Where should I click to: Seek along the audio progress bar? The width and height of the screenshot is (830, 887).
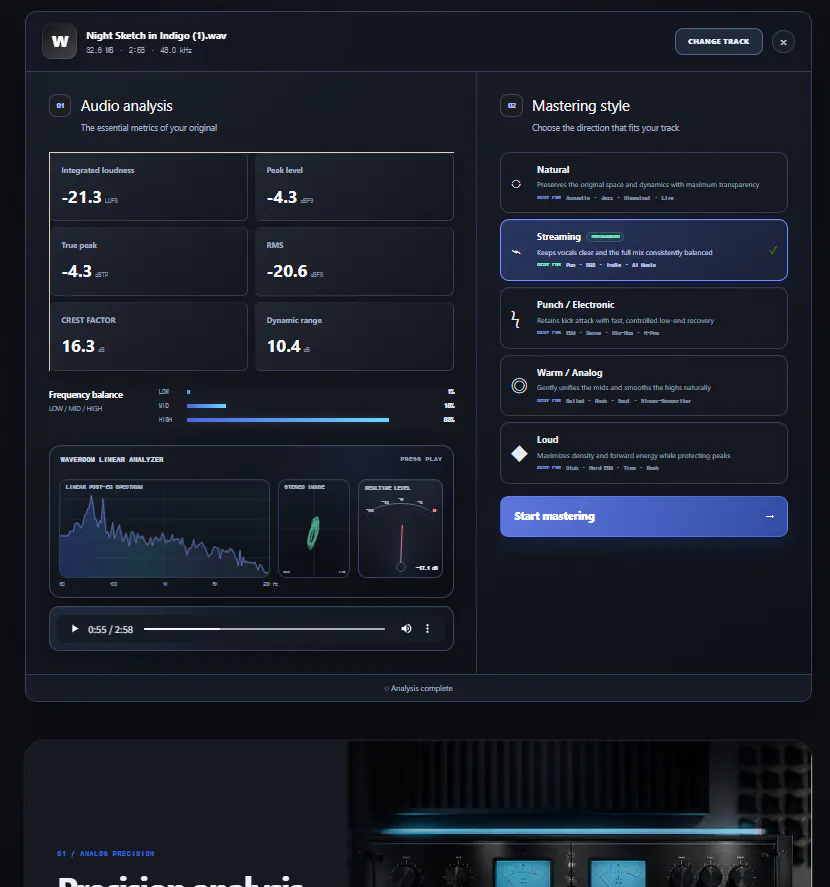(x=264, y=628)
